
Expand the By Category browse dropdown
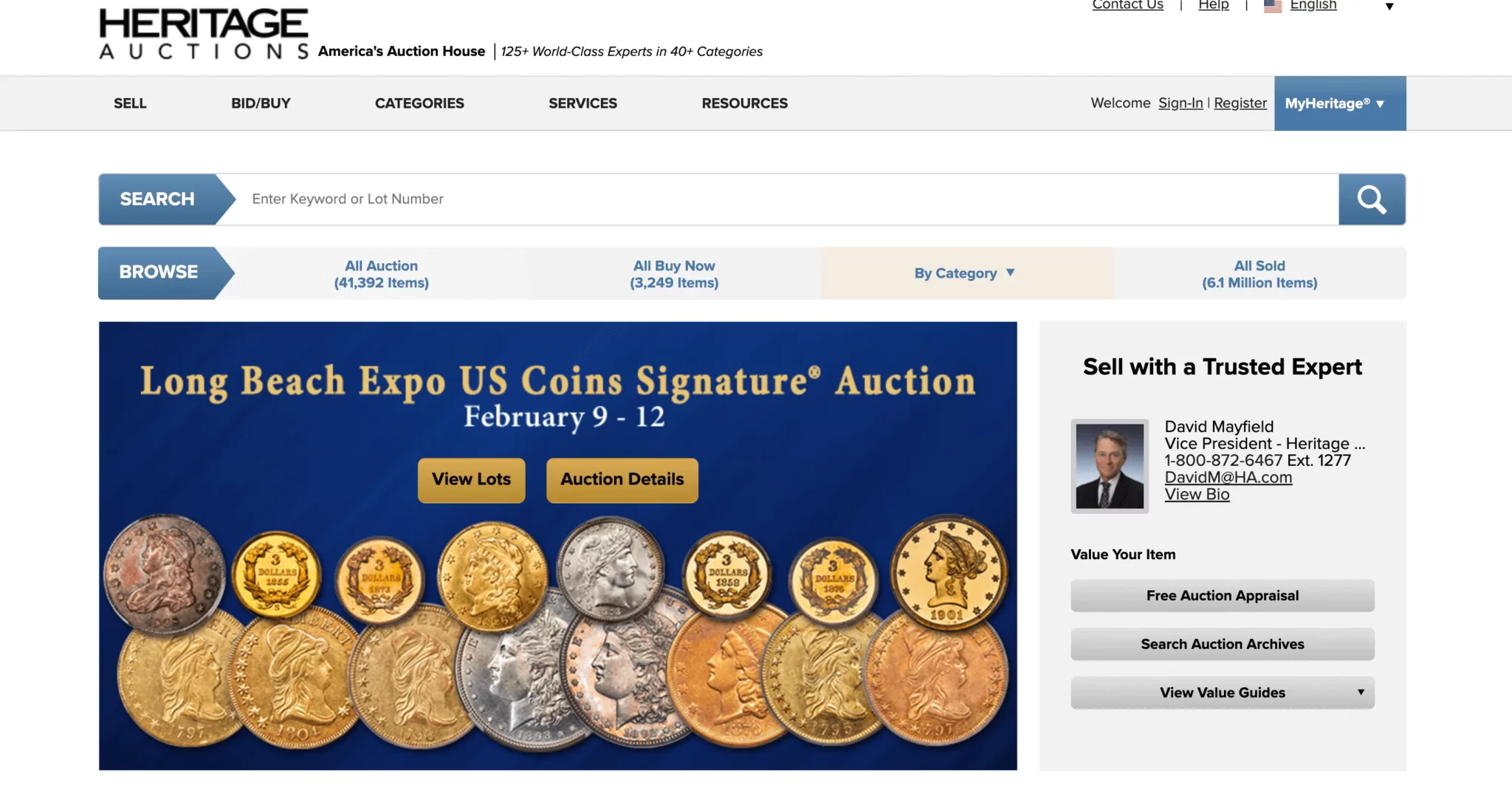[x=966, y=273]
